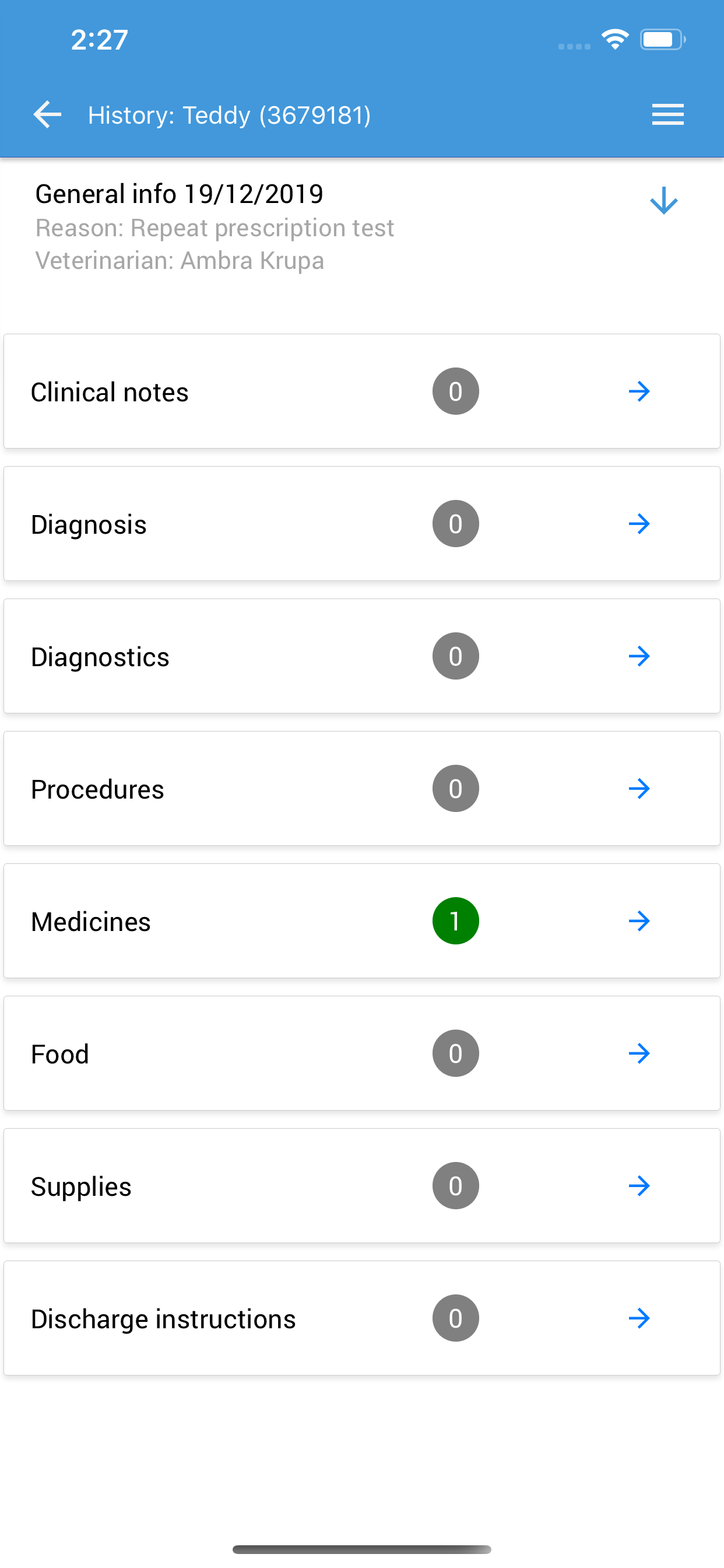This screenshot has width=724, height=1568.
Task: Open Clinical notes arrow
Action: 639,391
